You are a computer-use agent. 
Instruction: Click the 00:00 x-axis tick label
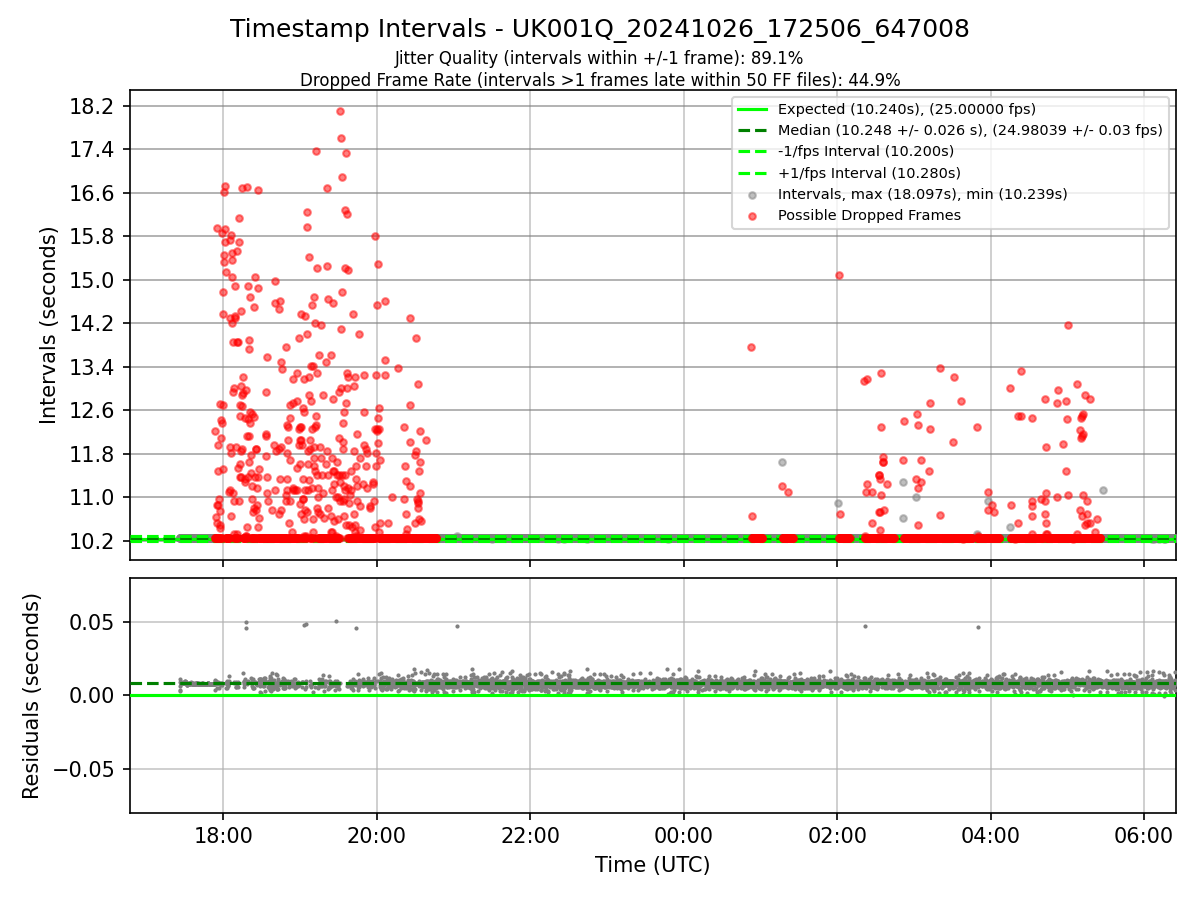point(683,834)
